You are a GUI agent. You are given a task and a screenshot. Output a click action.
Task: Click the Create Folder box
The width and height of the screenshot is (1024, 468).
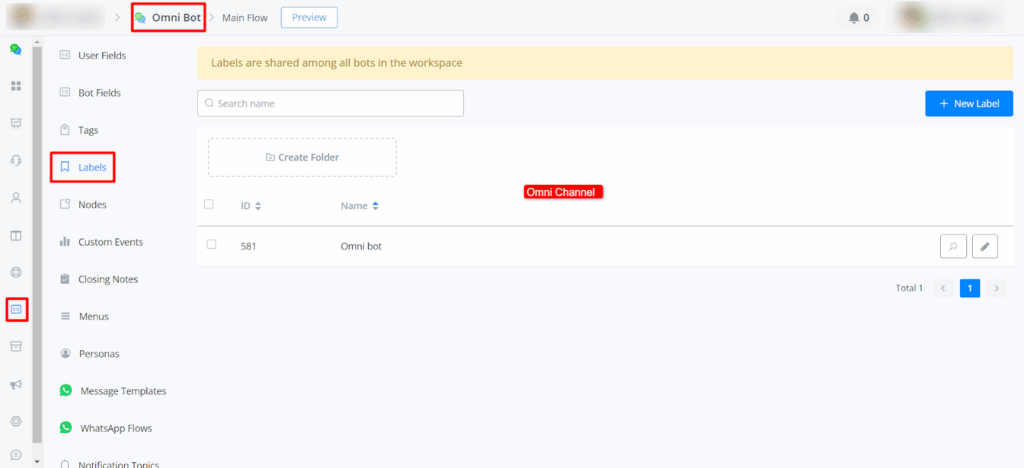pos(302,157)
